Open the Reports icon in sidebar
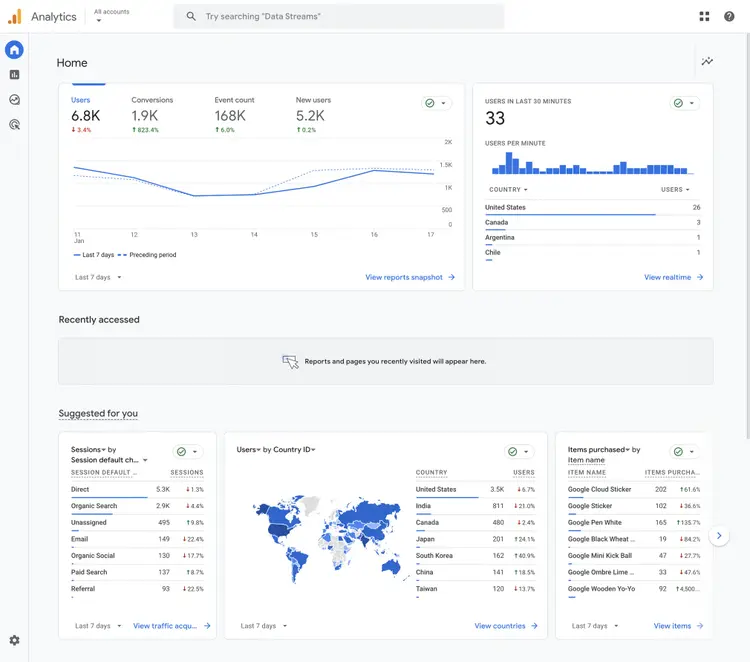The height and width of the screenshot is (662, 750). [x=14, y=75]
